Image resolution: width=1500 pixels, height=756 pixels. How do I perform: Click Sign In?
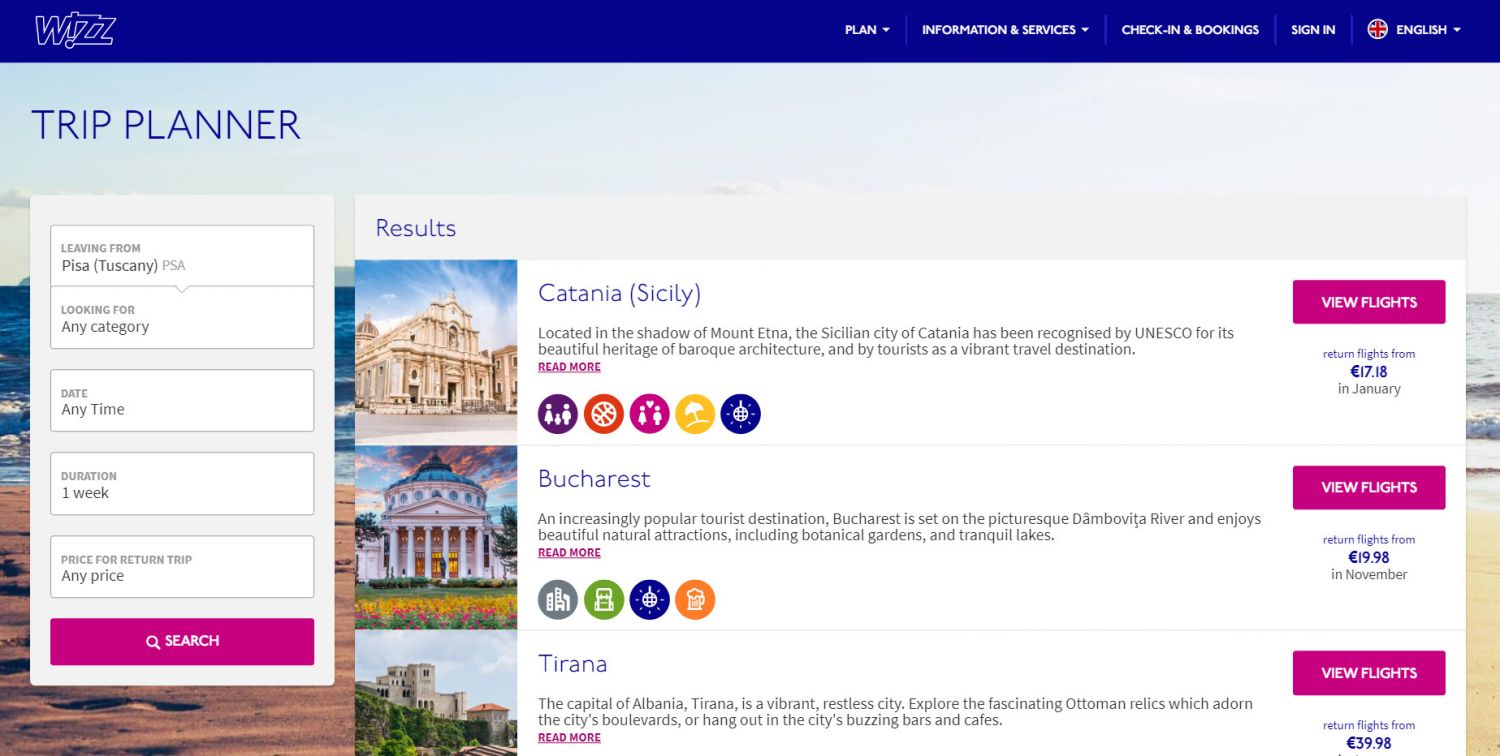point(1313,30)
